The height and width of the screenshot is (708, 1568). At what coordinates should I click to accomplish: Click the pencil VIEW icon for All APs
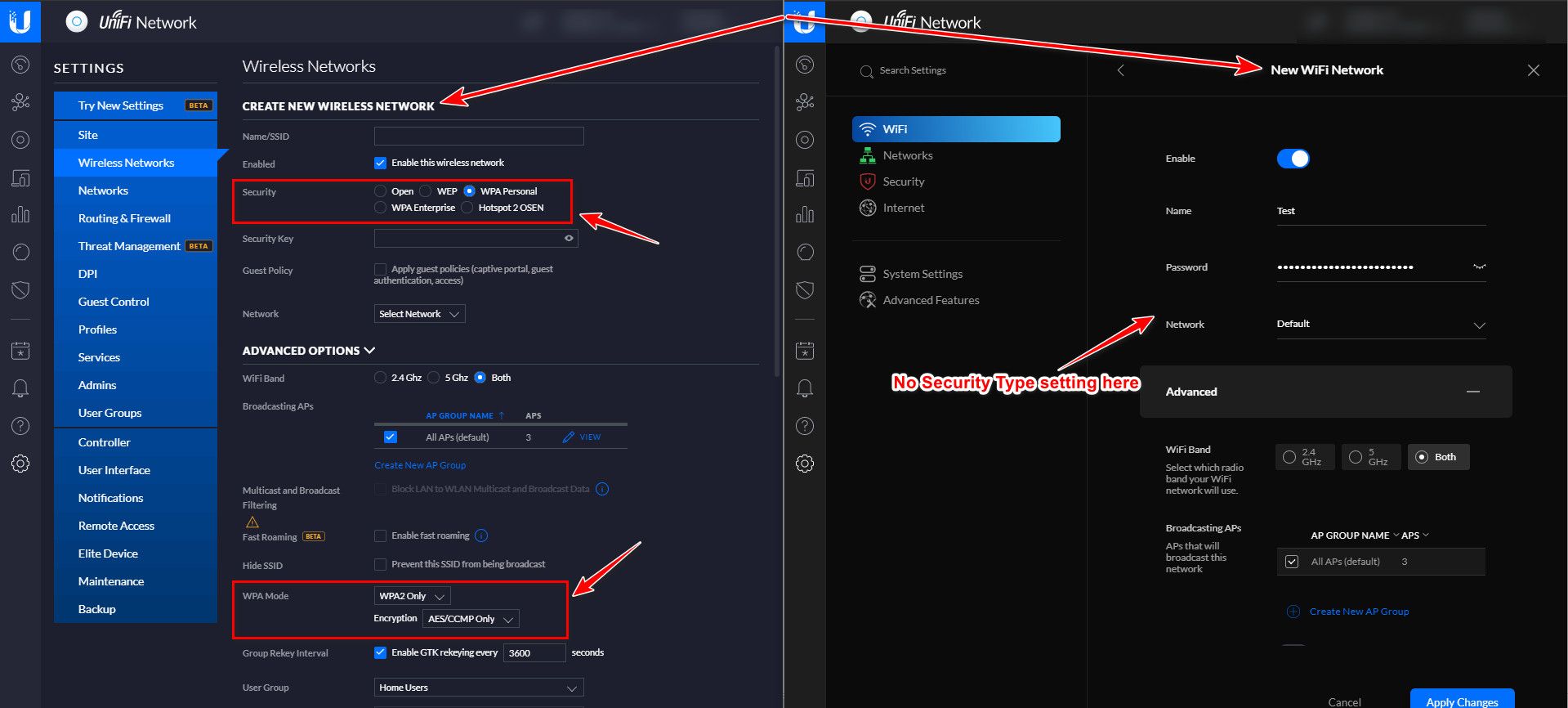[x=569, y=437]
